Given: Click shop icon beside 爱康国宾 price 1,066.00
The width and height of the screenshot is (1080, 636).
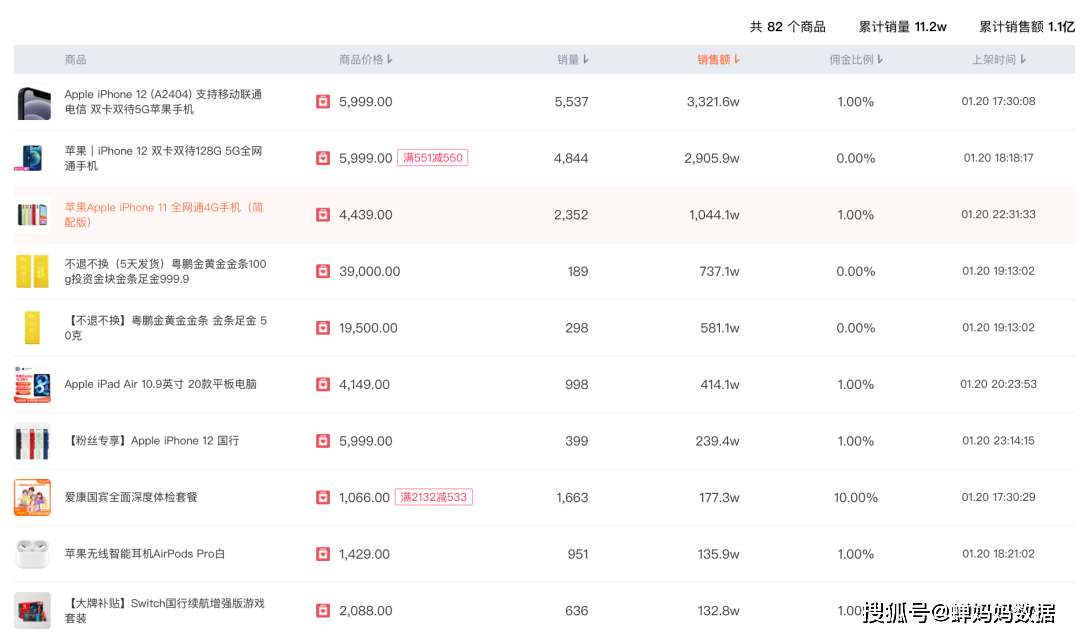Looking at the screenshot, I should [323, 497].
